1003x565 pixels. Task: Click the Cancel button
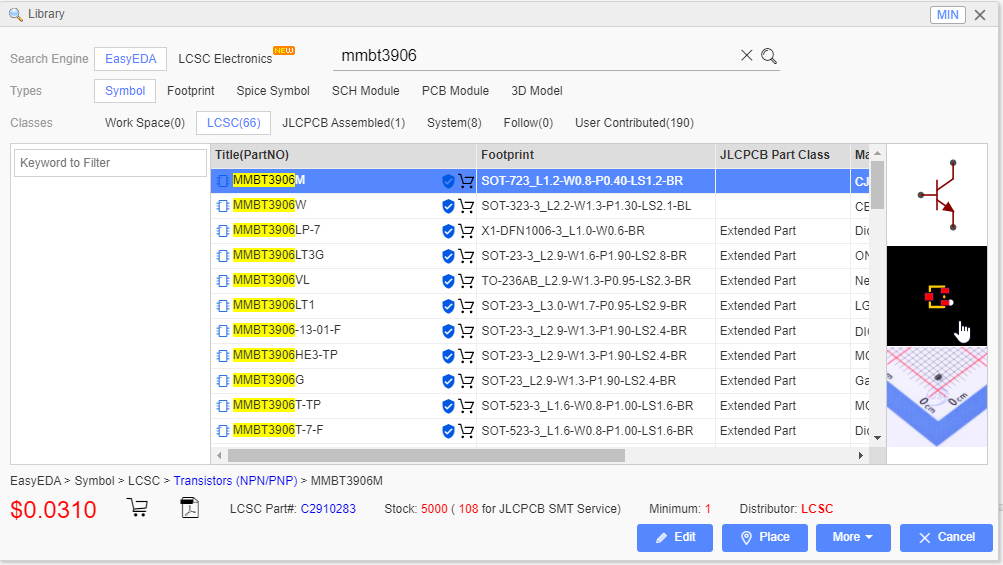[947, 537]
